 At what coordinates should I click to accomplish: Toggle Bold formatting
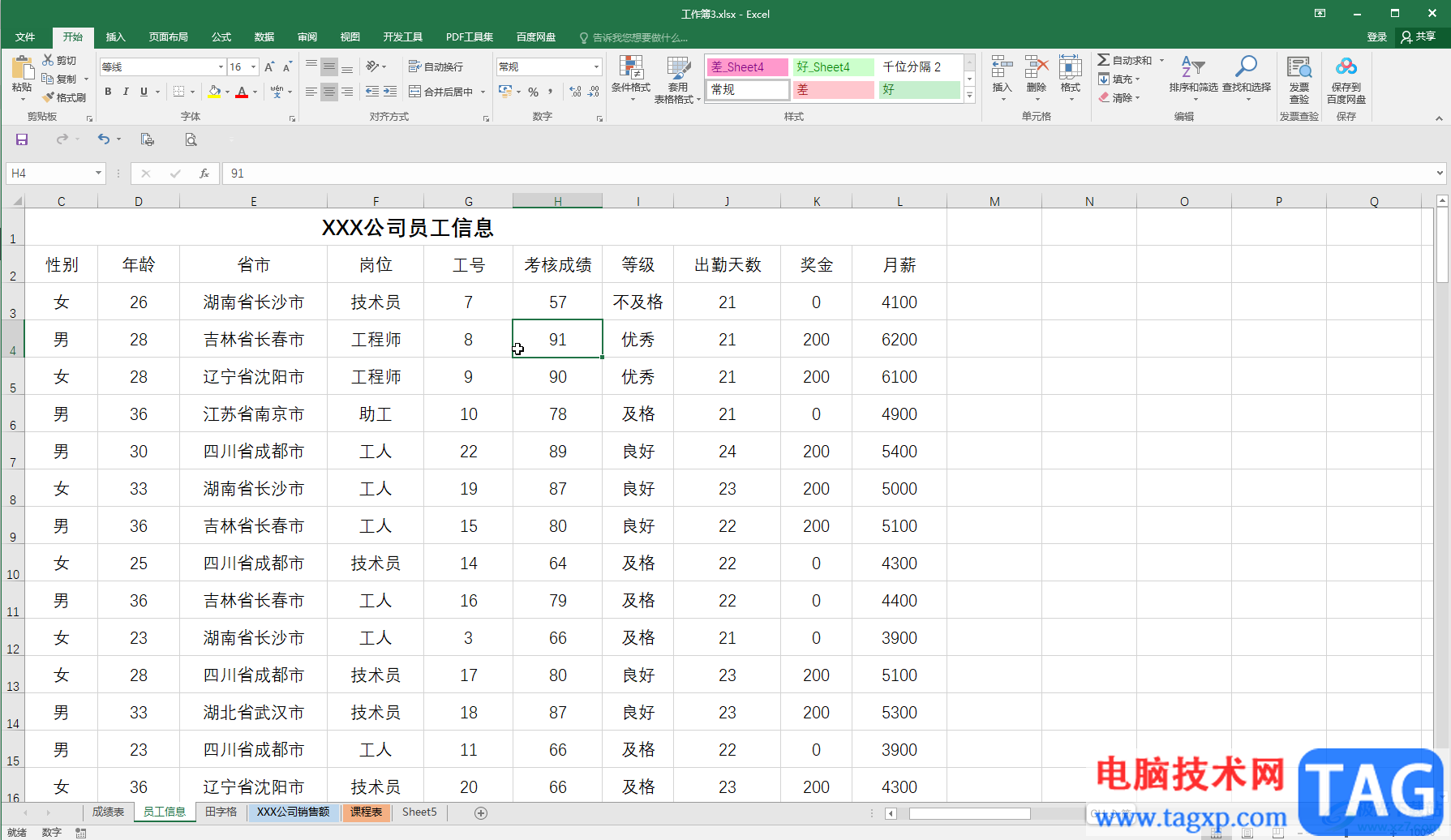108,92
